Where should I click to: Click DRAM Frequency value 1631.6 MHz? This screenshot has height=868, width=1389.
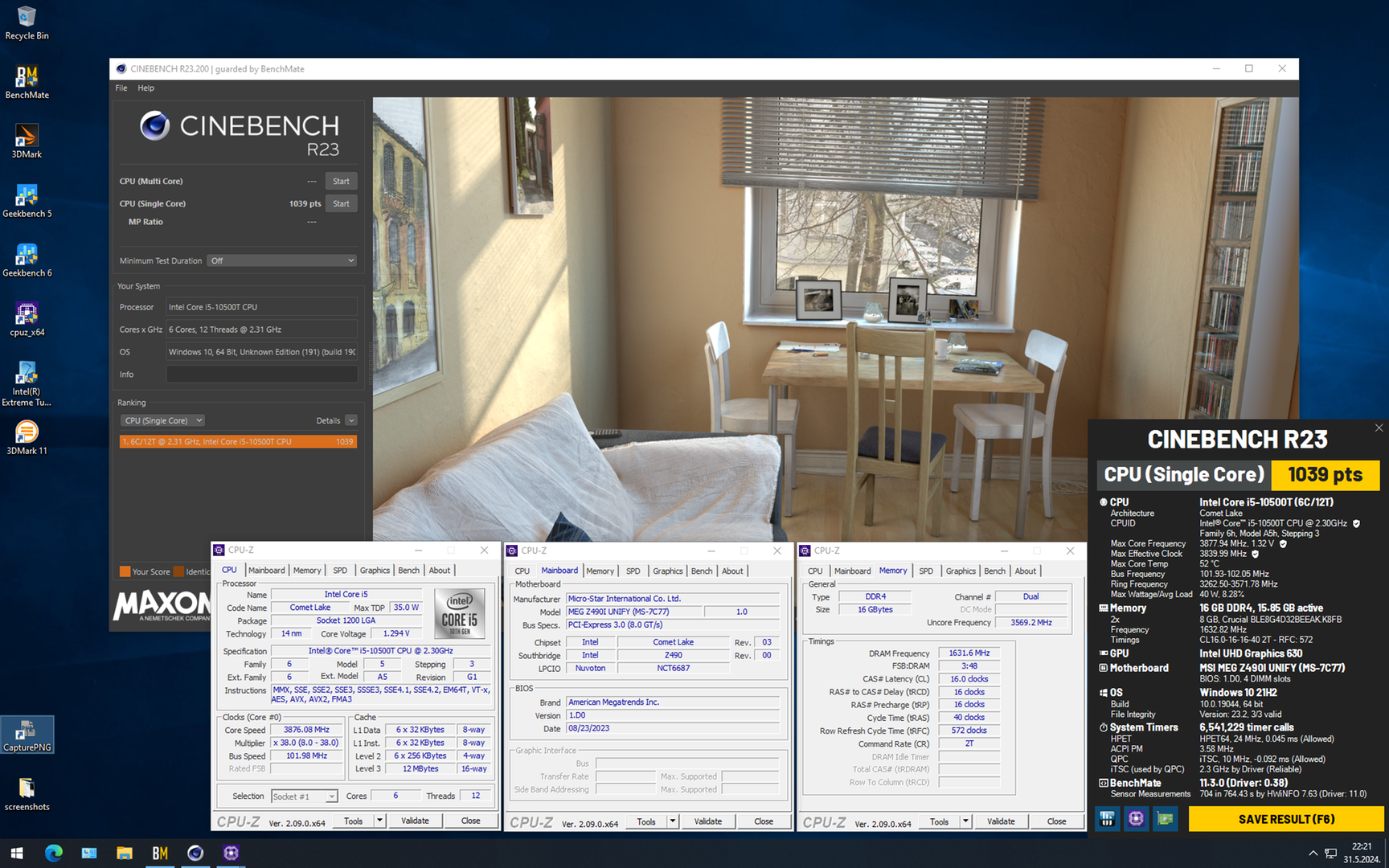point(969,653)
